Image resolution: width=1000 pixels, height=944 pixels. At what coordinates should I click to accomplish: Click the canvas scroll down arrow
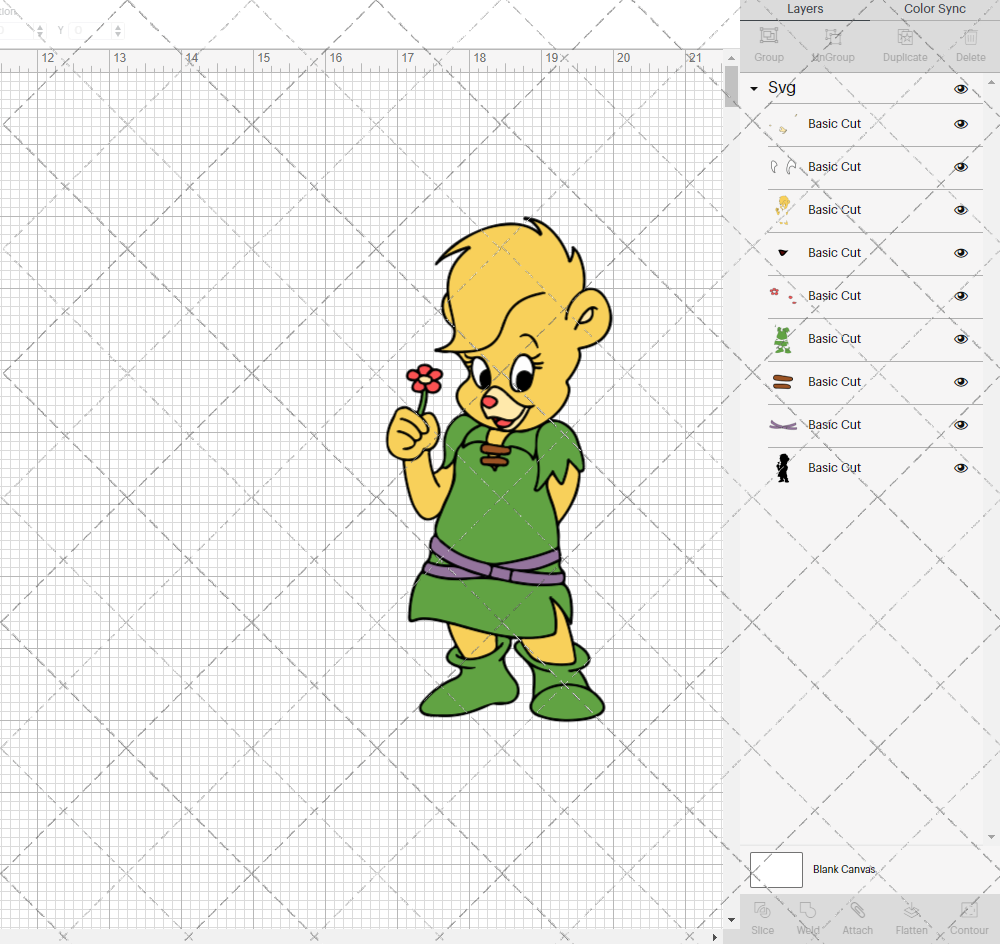[732, 920]
